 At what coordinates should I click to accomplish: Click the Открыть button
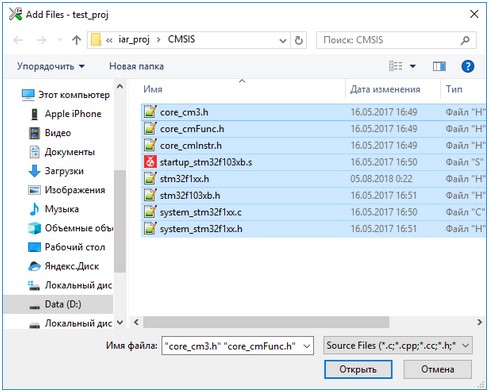[358, 369]
